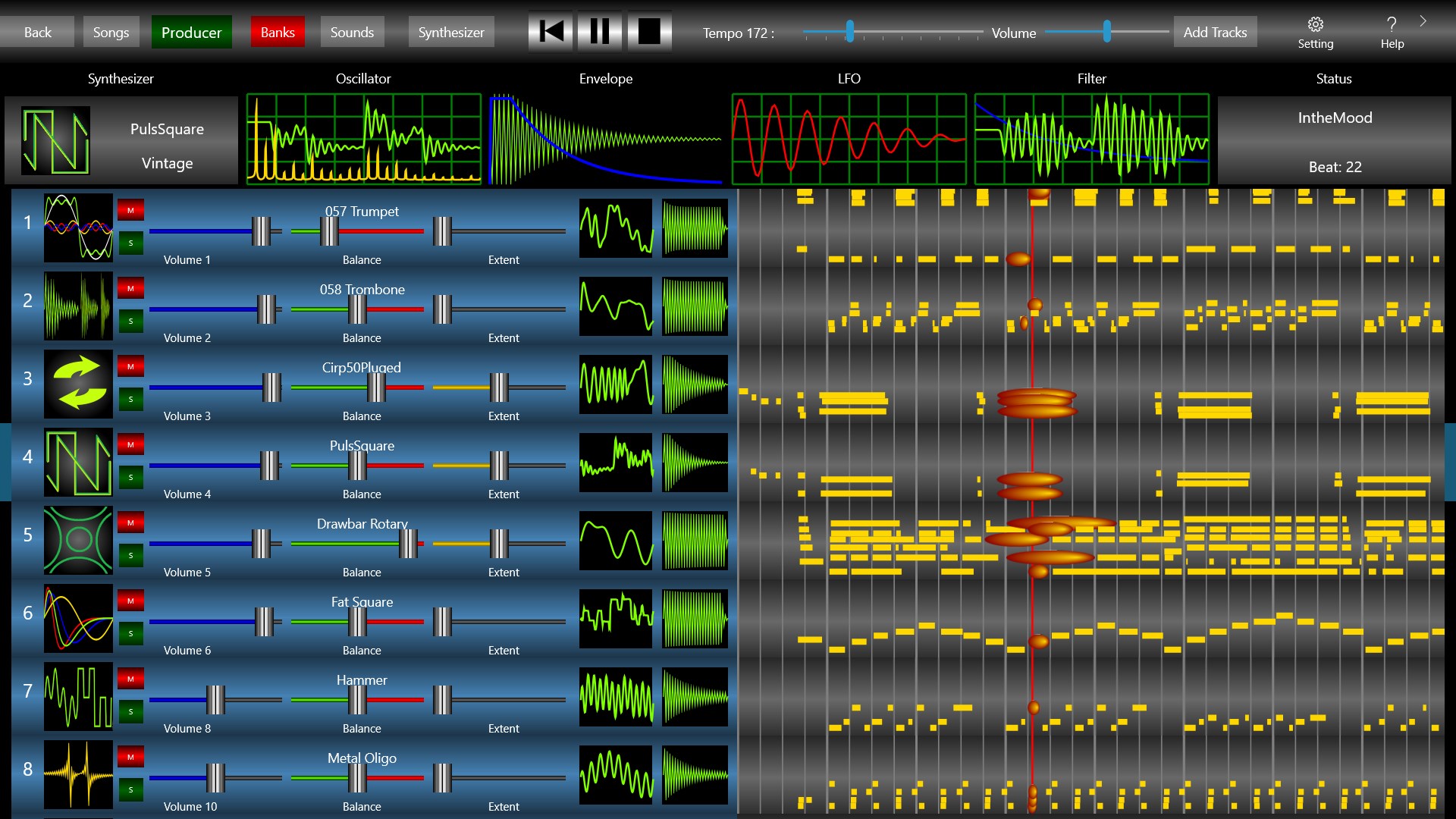The width and height of the screenshot is (1456, 819).
Task: Solo the 058 Trombone track
Action: pos(130,321)
